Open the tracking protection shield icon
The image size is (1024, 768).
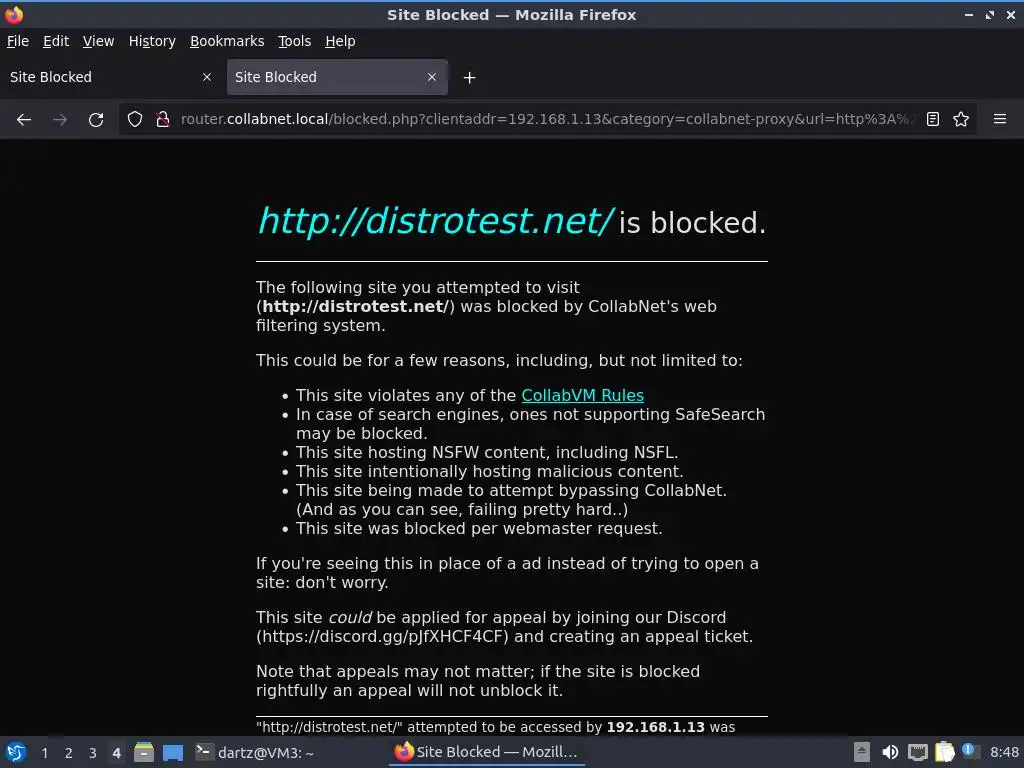[135, 120]
